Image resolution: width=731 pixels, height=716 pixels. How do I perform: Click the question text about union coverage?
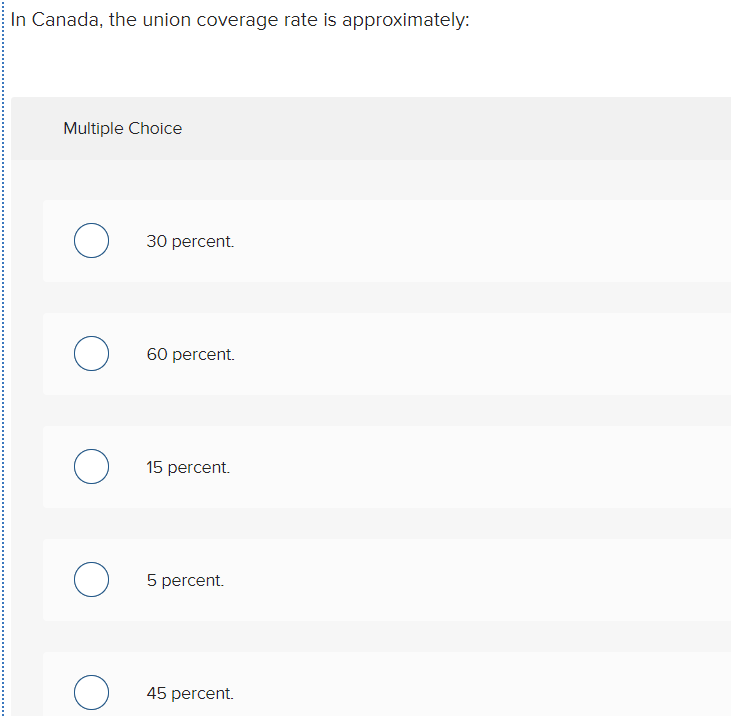[x=240, y=21]
